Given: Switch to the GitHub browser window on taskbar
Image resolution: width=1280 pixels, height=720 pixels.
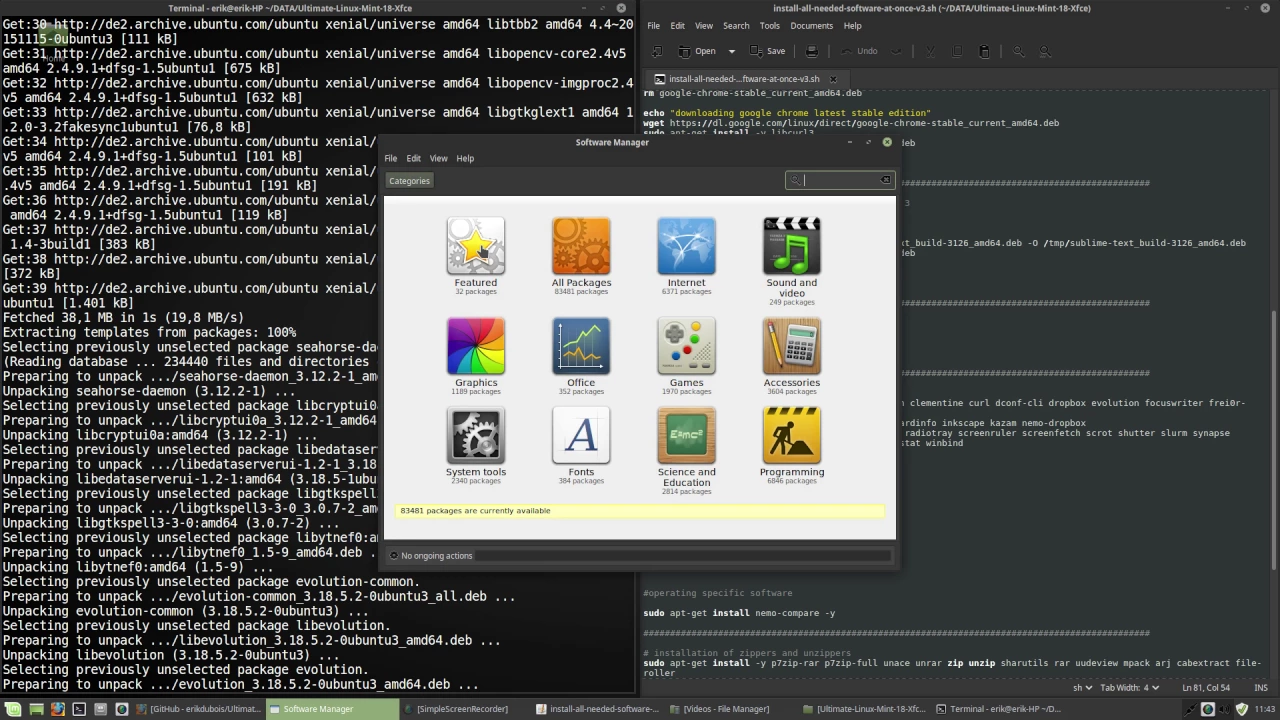Looking at the screenshot, I should pyautogui.click(x=199, y=709).
